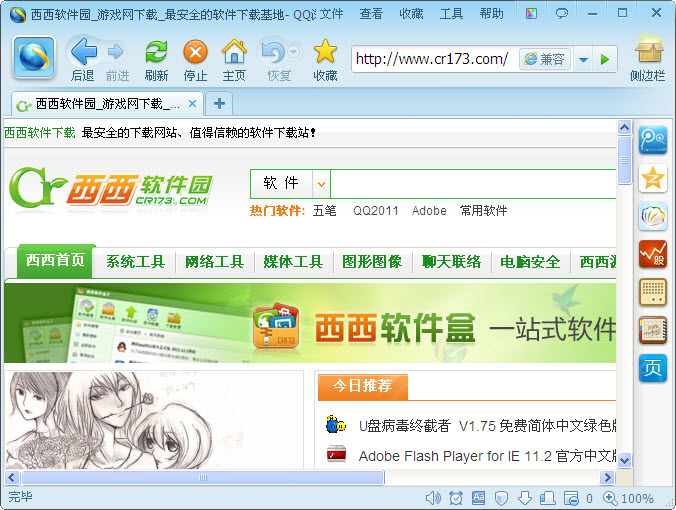The height and width of the screenshot is (510, 676).
Task: Open the sidebar stock chart icon
Action: coord(653,254)
